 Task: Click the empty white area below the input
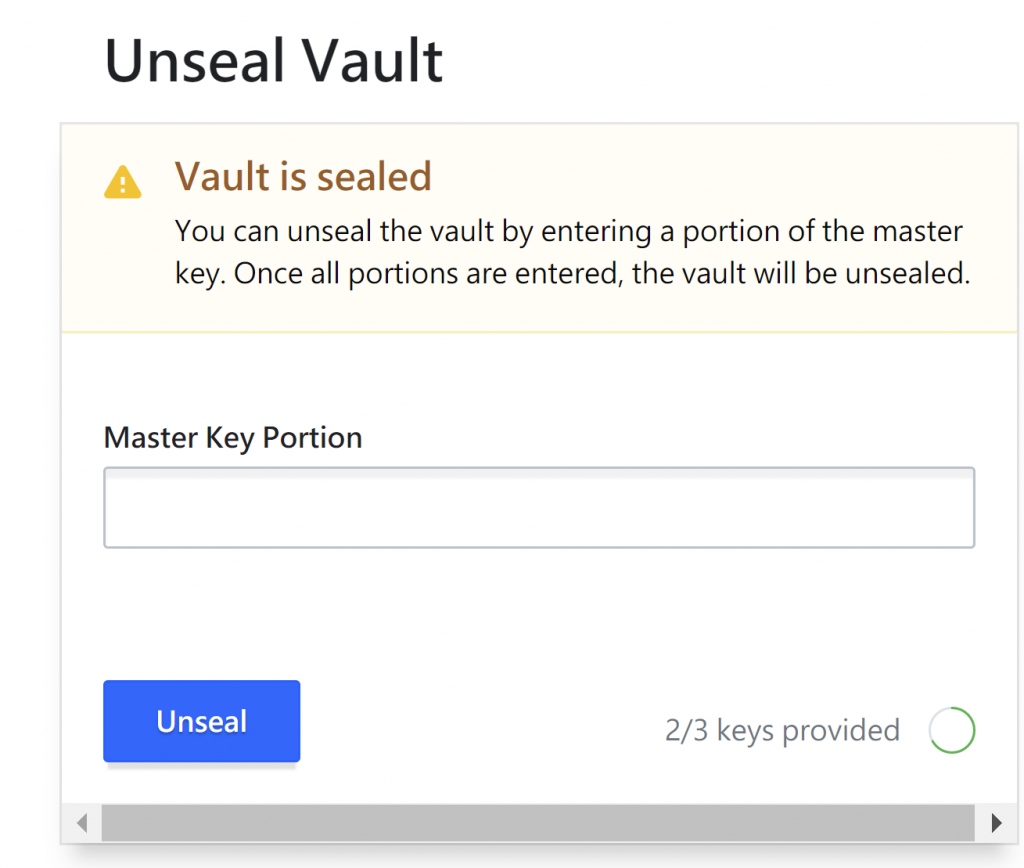[x=538, y=610]
